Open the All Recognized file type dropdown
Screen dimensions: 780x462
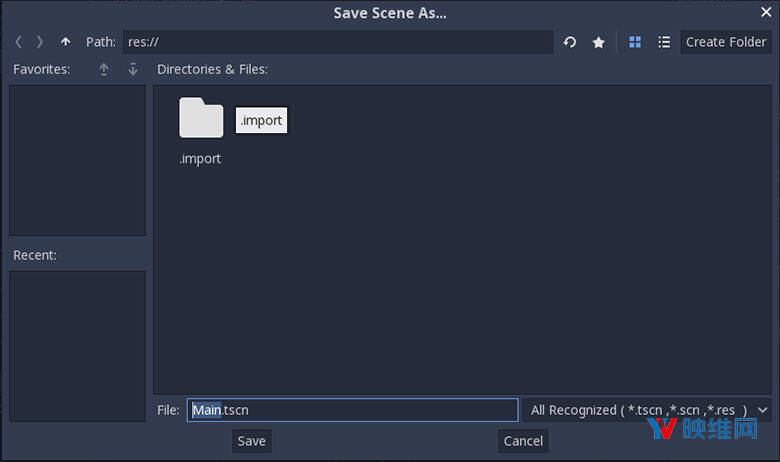point(647,410)
